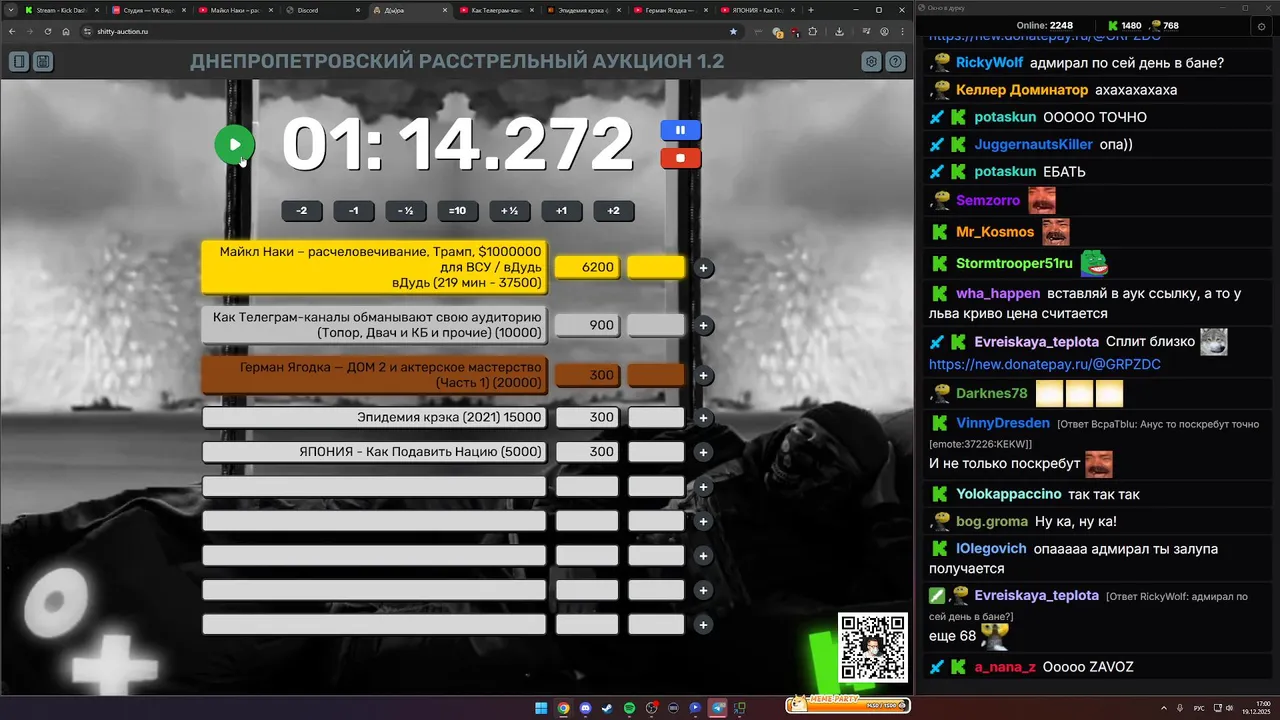Click plus icon next to Майкл Наки lot
Viewport: 1280px width, 720px height.
point(703,268)
